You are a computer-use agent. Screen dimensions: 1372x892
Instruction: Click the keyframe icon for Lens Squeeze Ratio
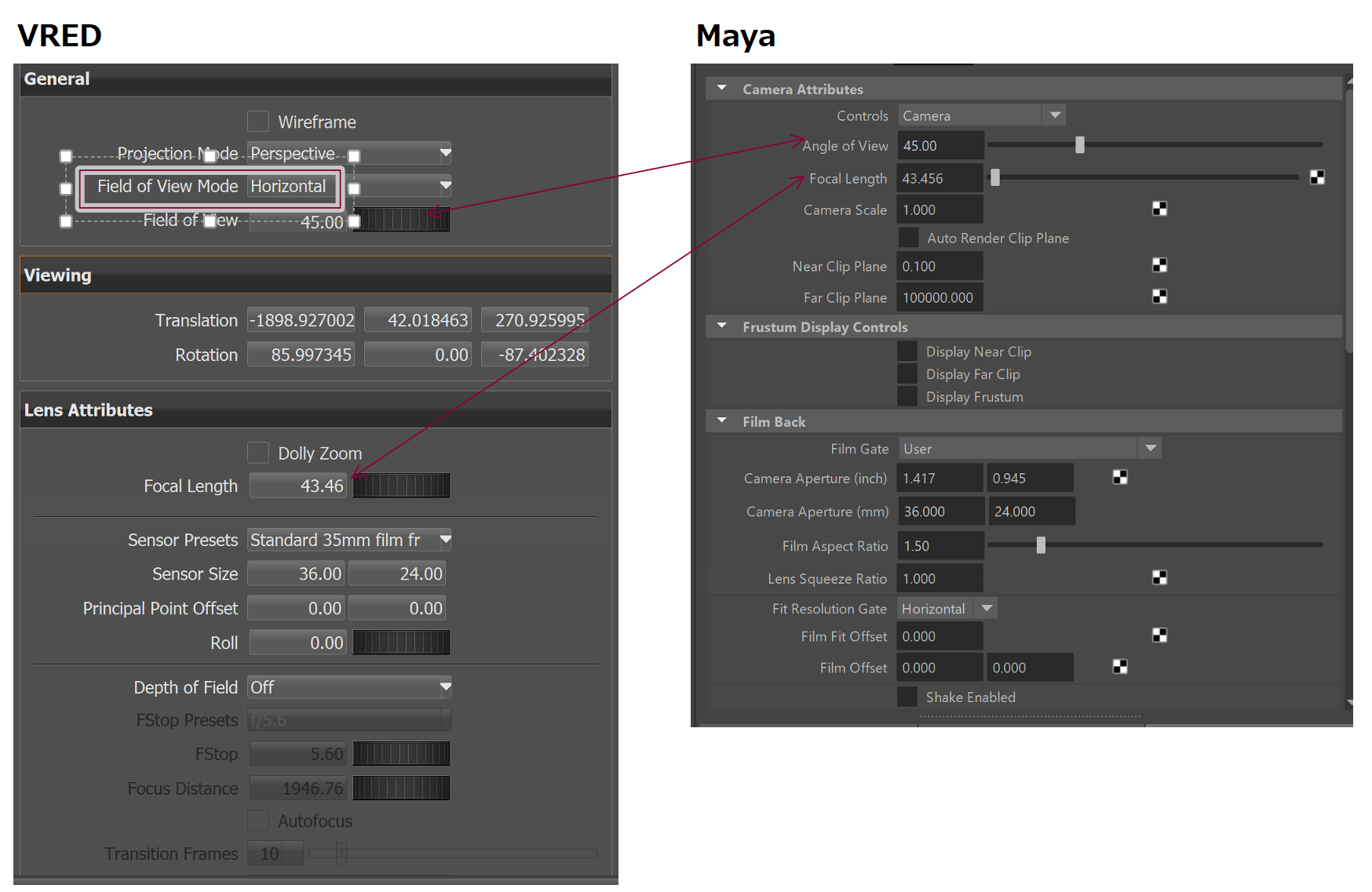point(1159,577)
